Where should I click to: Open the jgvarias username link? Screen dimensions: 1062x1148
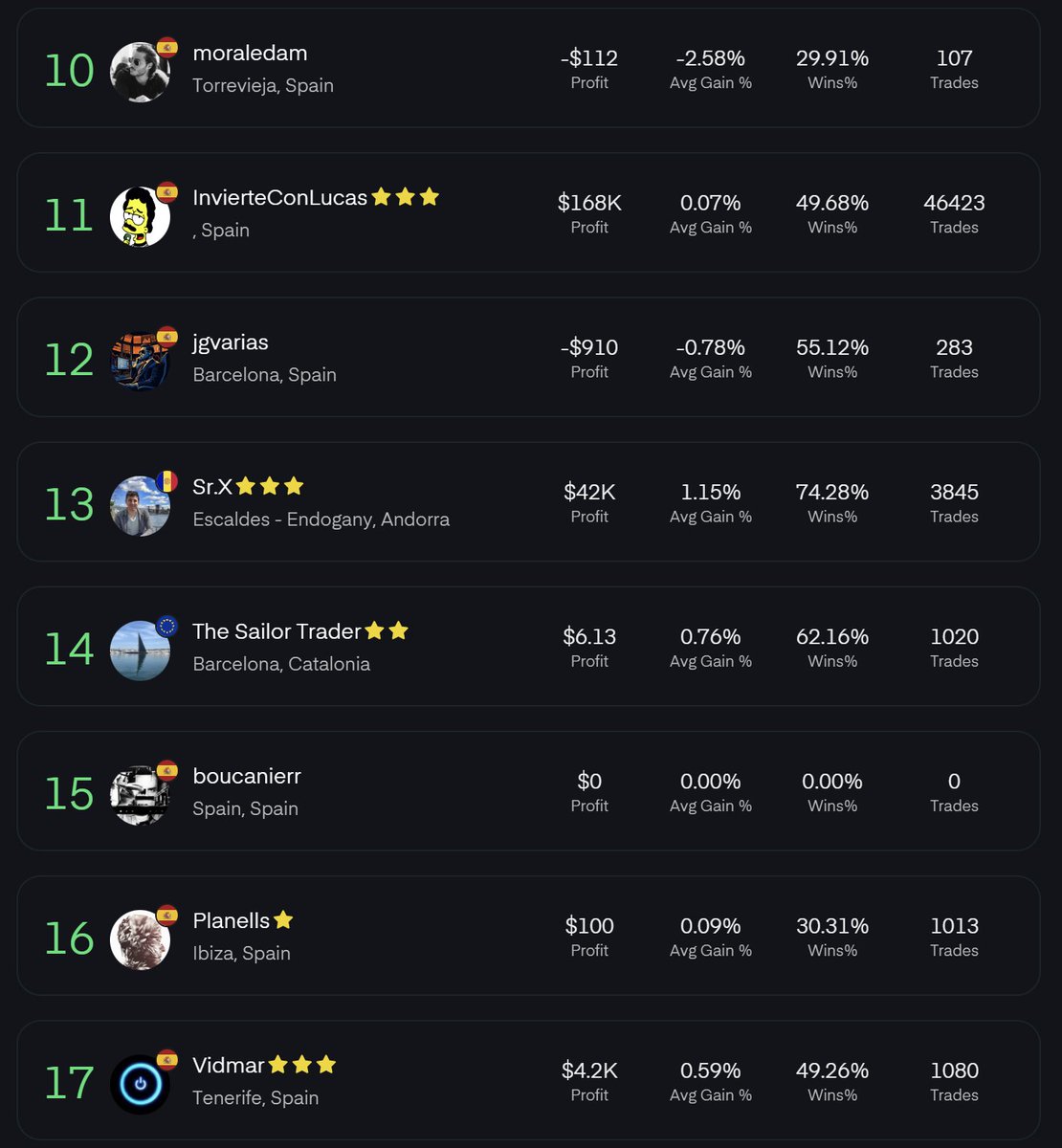(231, 342)
